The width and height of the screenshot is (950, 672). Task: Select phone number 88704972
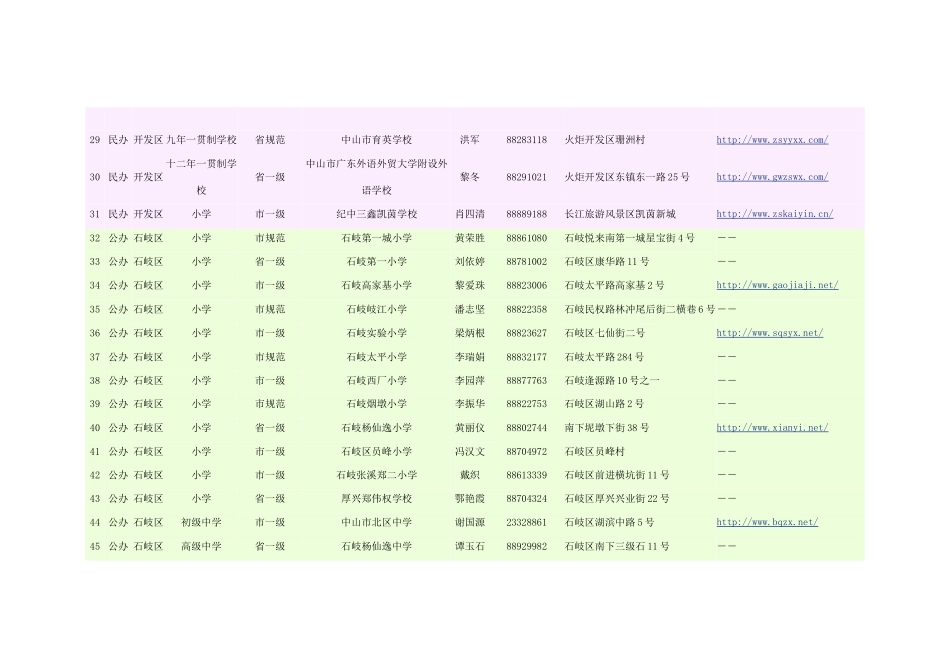pos(526,452)
